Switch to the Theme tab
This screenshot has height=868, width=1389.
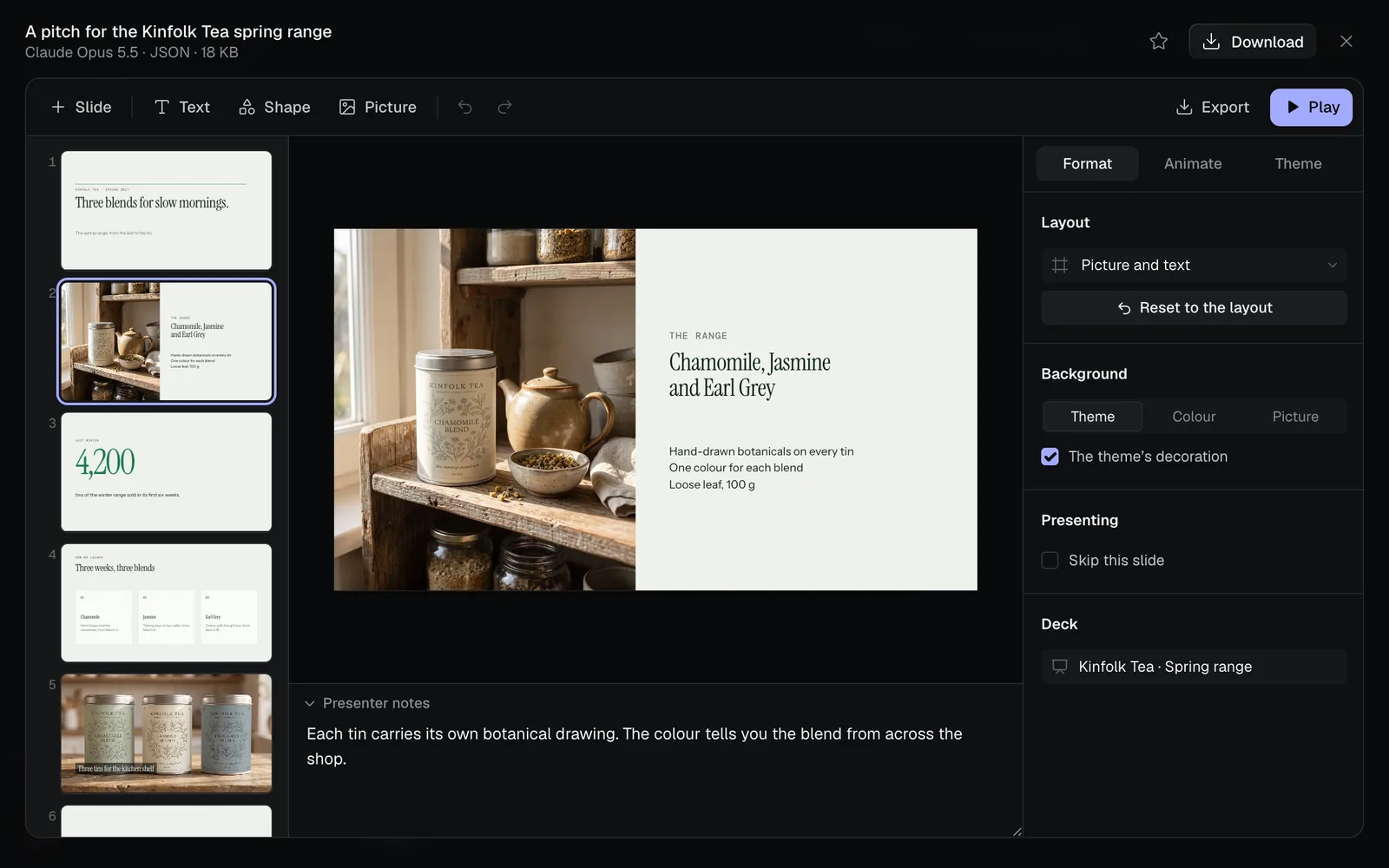click(1298, 163)
